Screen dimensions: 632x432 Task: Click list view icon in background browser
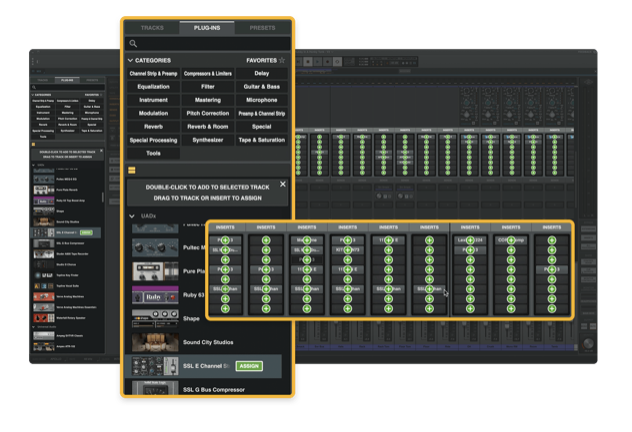33,144
